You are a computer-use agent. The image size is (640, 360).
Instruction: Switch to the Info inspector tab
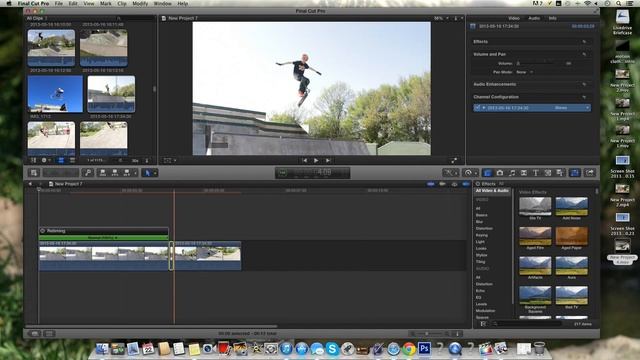552,18
